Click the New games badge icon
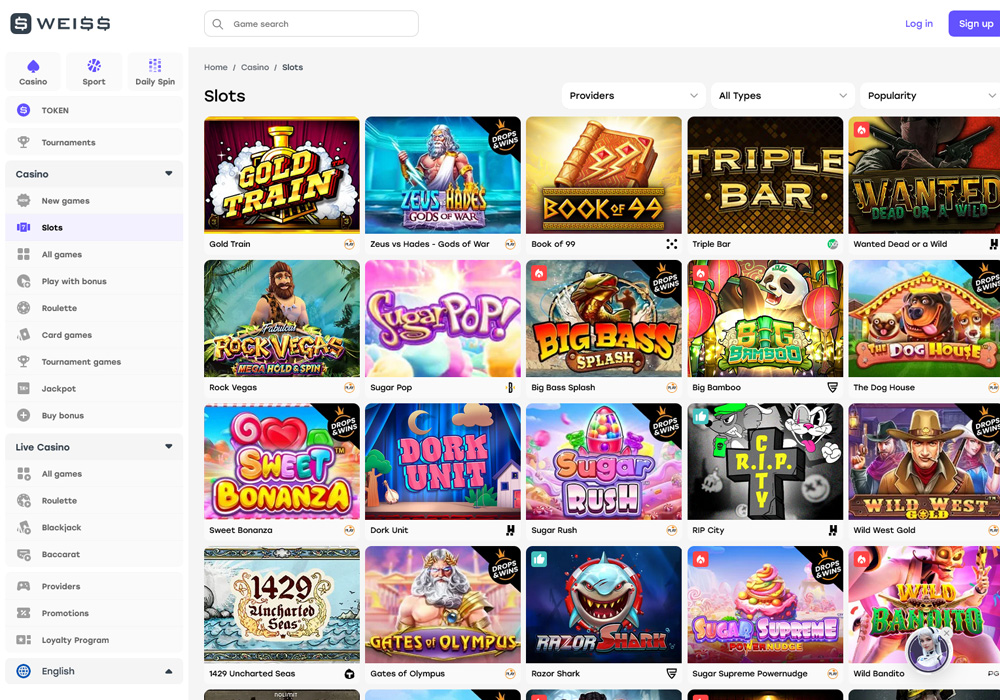This screenshot has width=1000, height=700. (24, 201)
